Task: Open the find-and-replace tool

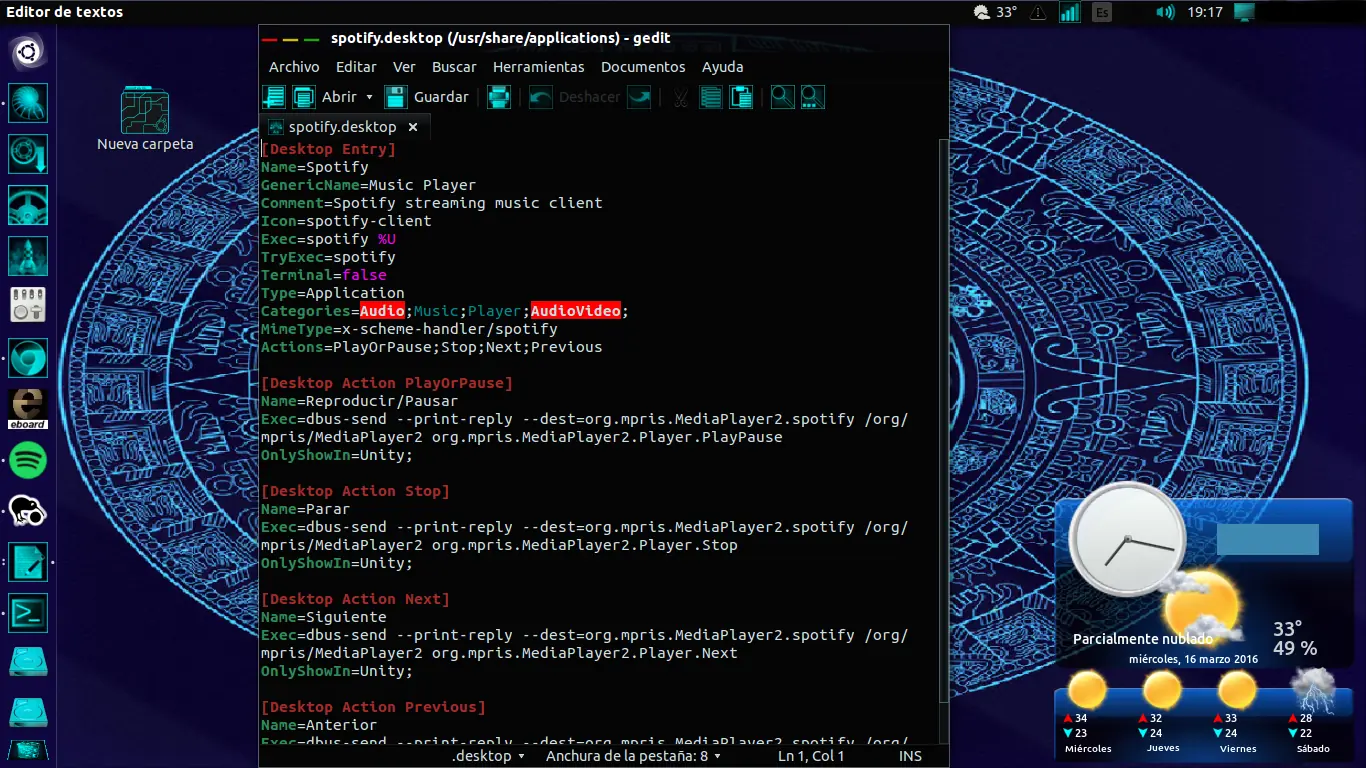Action: point(813,97)
